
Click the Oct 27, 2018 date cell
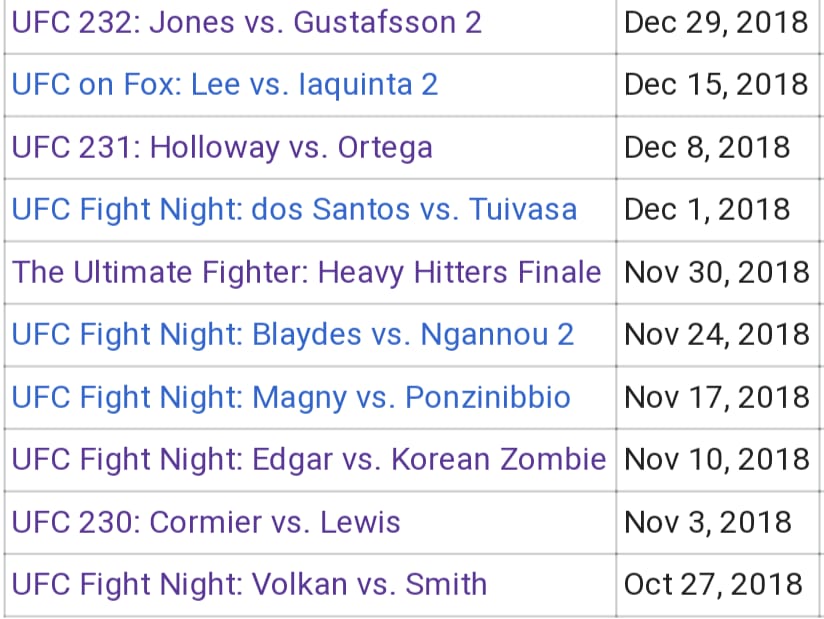(714, 584)
